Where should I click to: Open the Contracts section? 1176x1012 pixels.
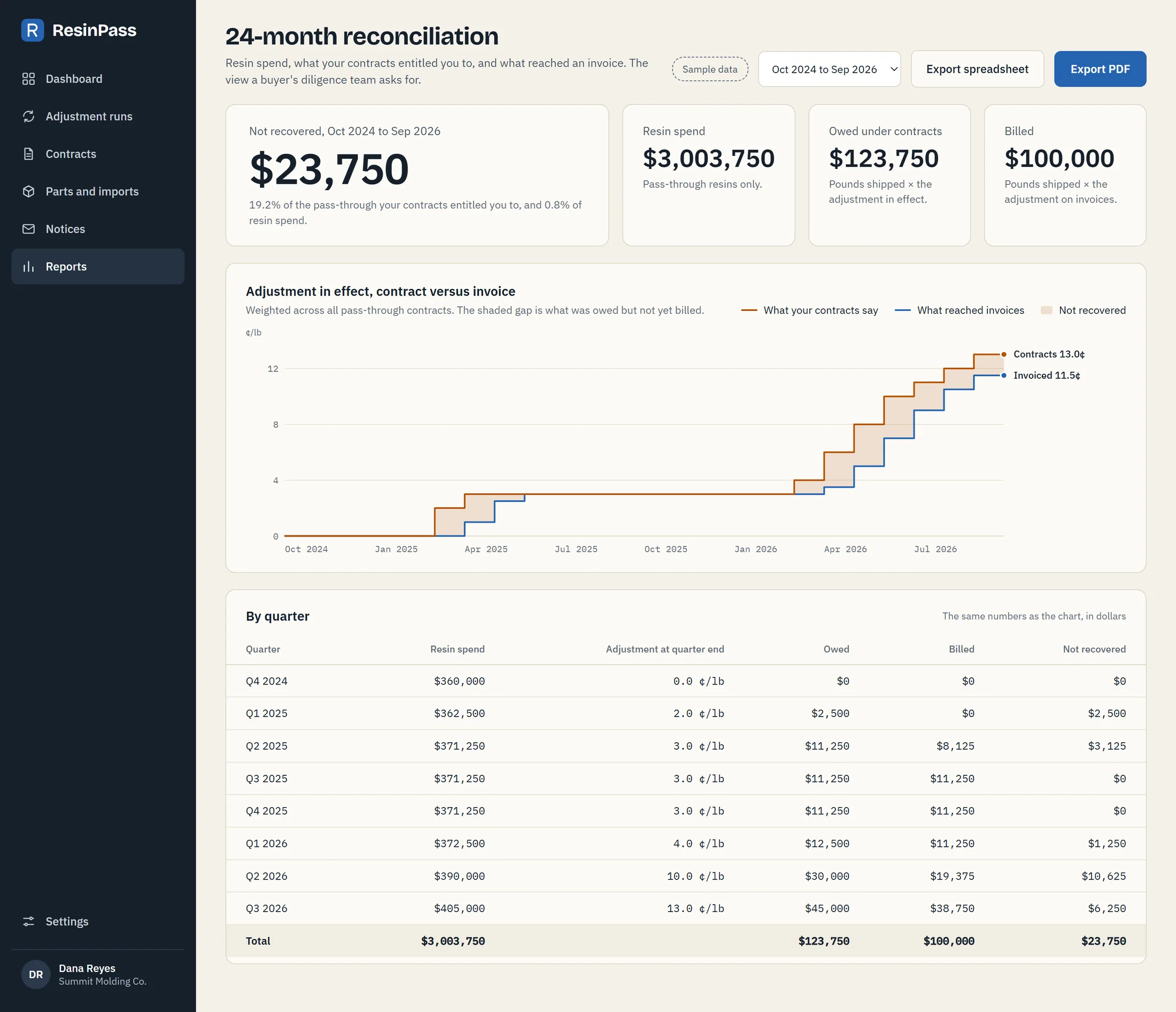[98, 154]
